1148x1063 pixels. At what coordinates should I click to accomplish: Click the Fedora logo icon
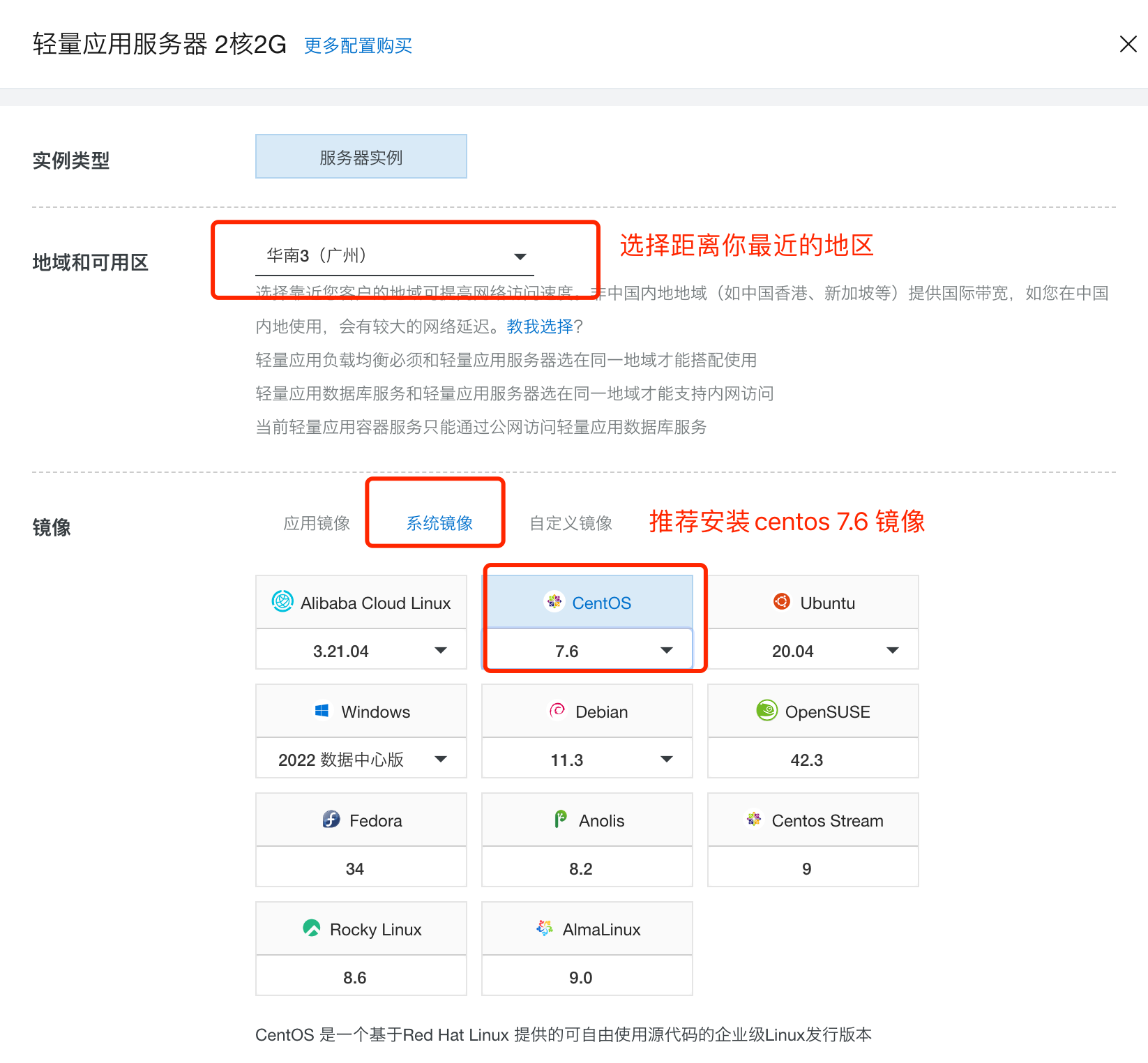click(331, 820)
